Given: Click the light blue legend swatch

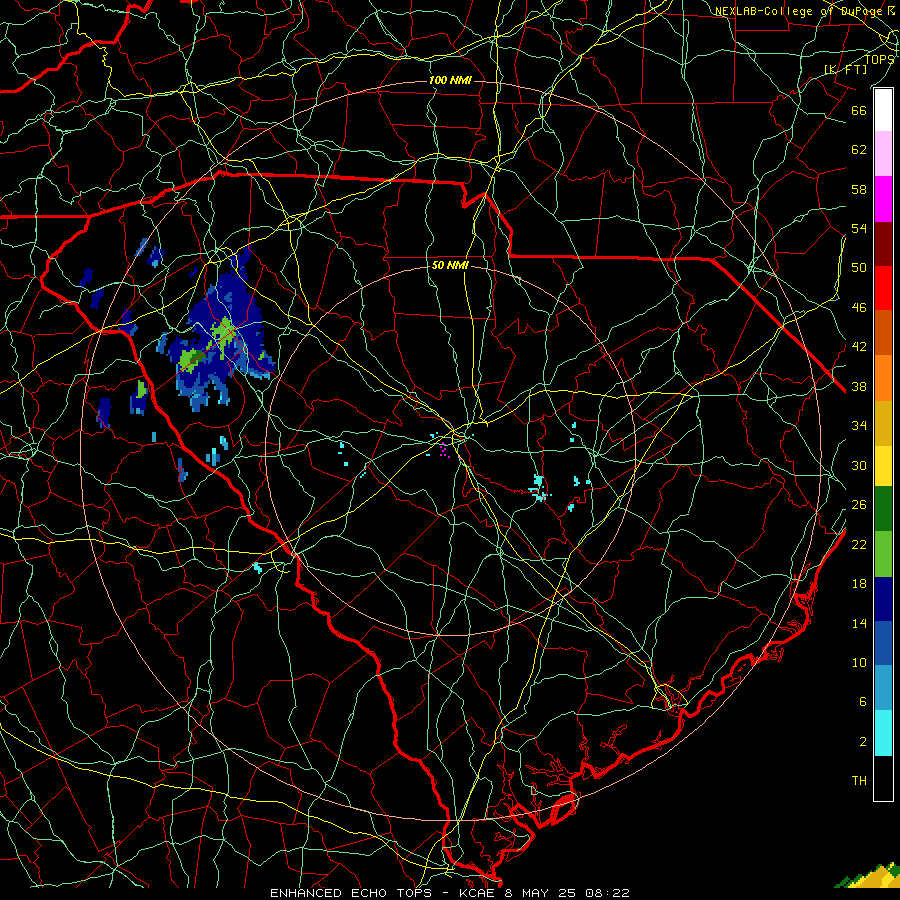Looking at the screenshot, I should click(883, 688).
